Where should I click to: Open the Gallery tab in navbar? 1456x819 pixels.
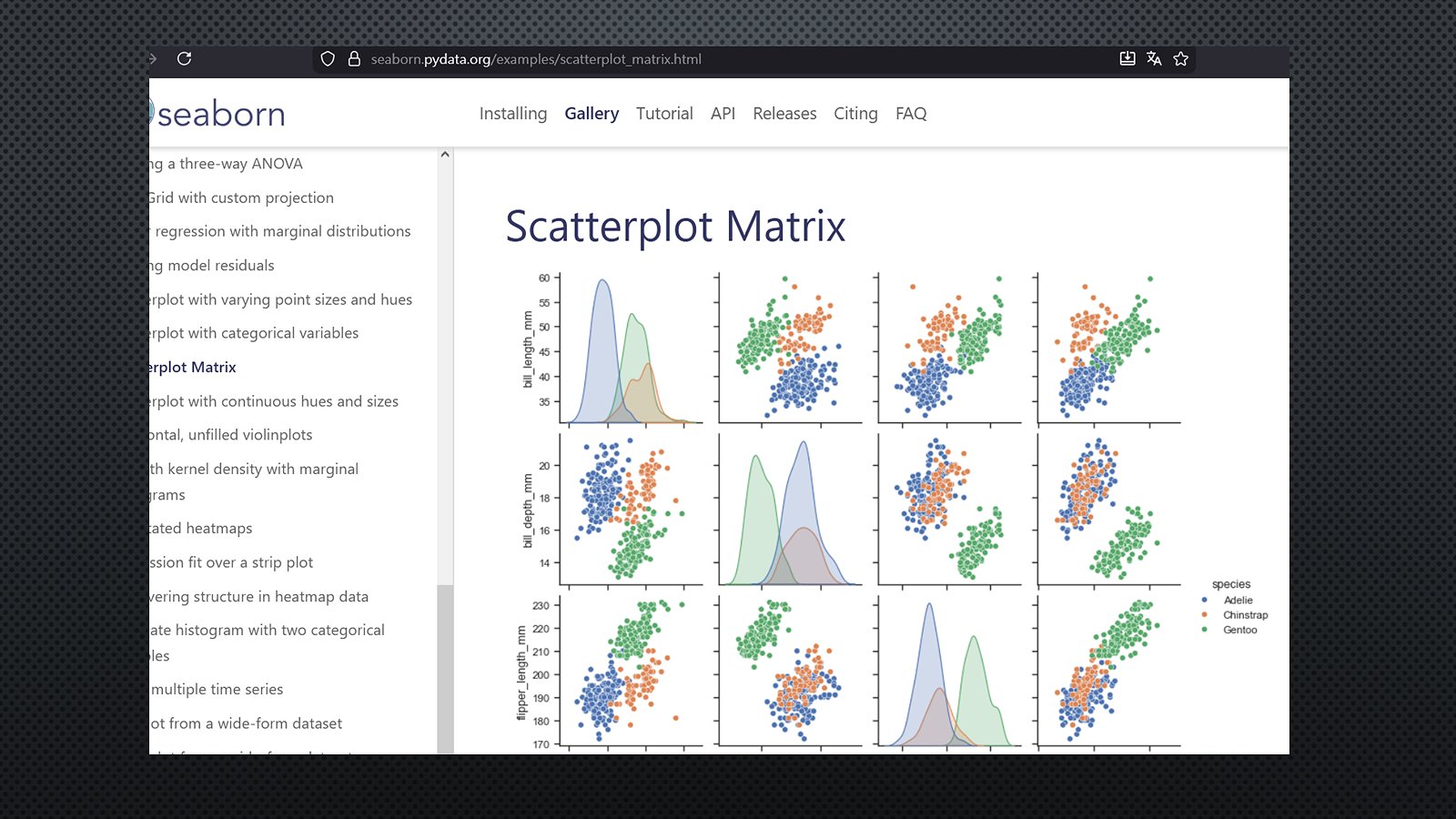pyautogui.click(x=591, y=114)
